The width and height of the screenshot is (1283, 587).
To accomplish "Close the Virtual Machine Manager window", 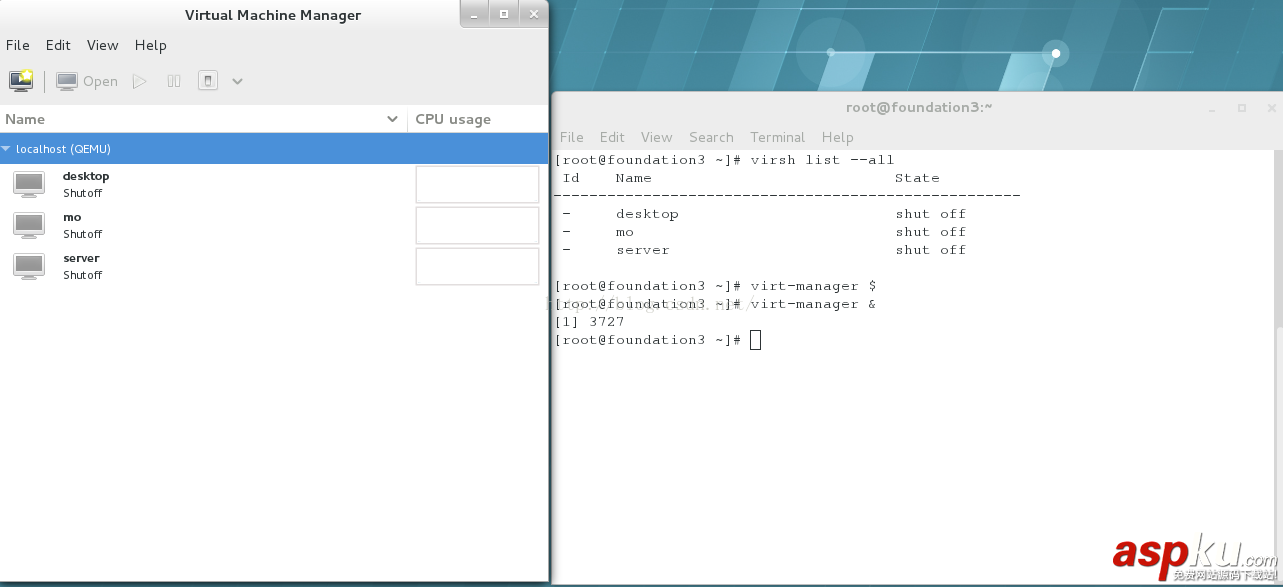I will pos(534,14).
